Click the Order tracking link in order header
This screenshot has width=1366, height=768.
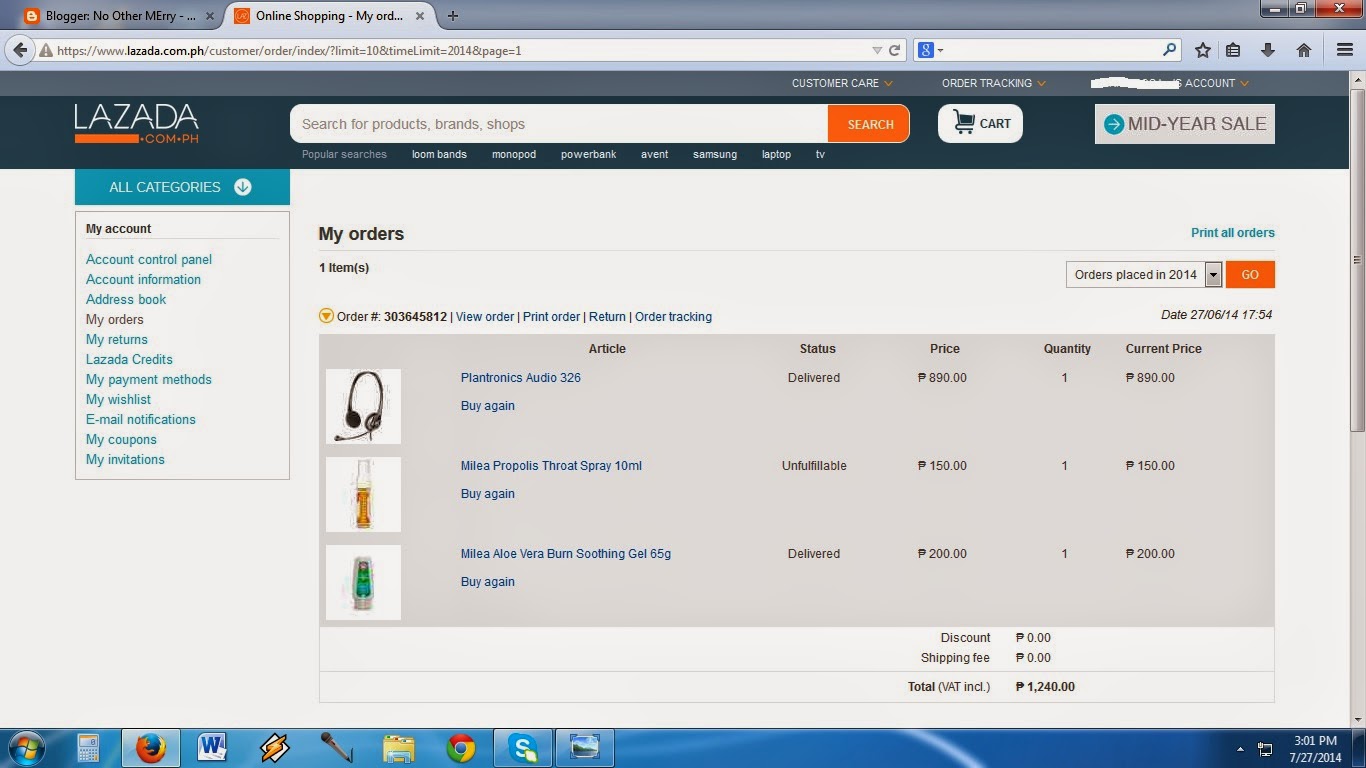[x=673, y=317]
